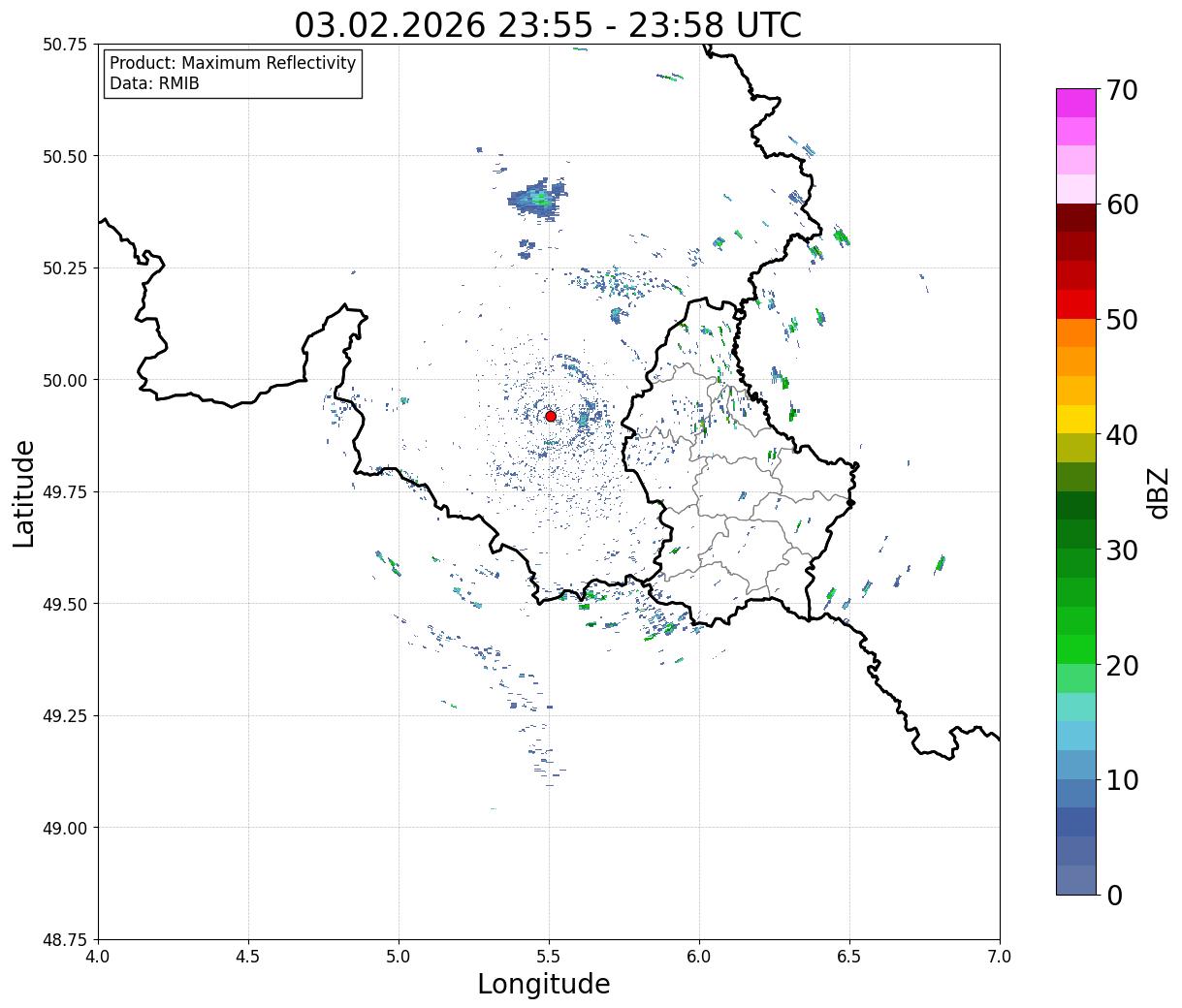1182x1008 pixels.
Task: Click the 'Longitude' axis label
Action: coord(544,984)
